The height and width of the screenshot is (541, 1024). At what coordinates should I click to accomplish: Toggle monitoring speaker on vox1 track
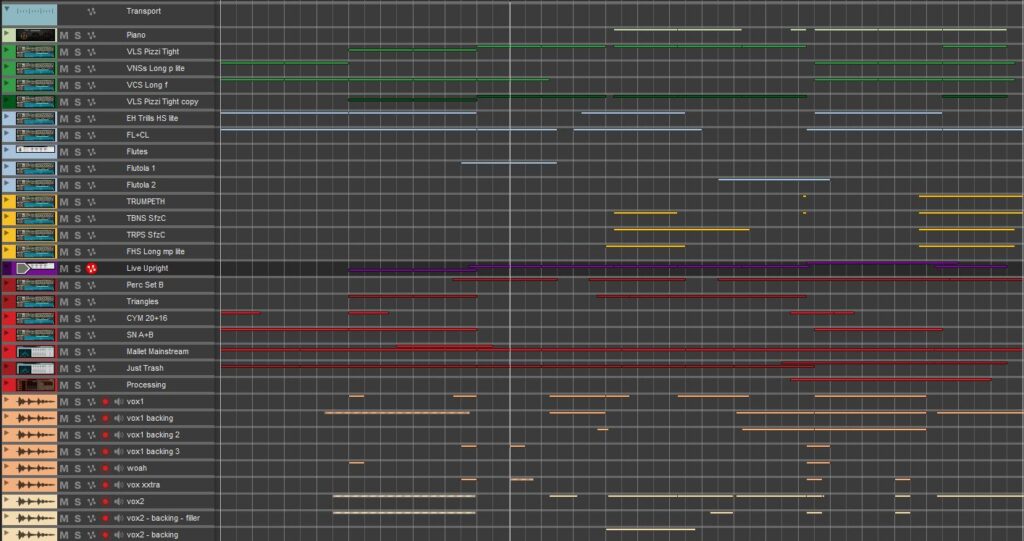pyautogui.click(x=118, y=402)
